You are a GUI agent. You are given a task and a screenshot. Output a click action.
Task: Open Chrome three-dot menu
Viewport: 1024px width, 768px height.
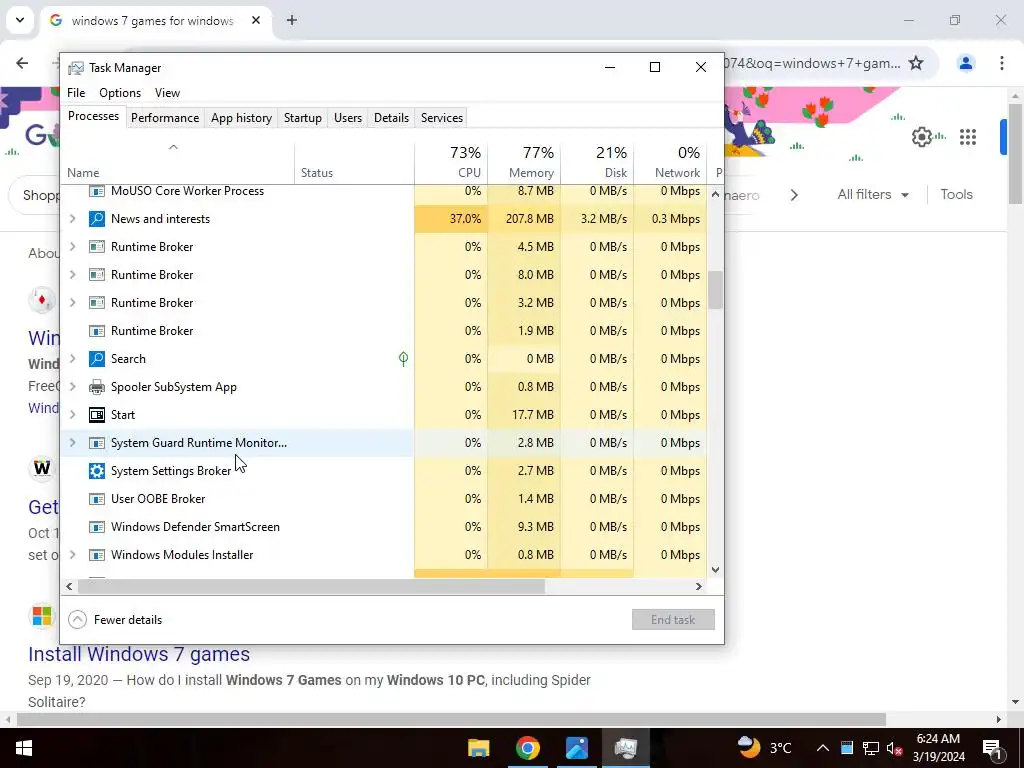(1002, 63)
